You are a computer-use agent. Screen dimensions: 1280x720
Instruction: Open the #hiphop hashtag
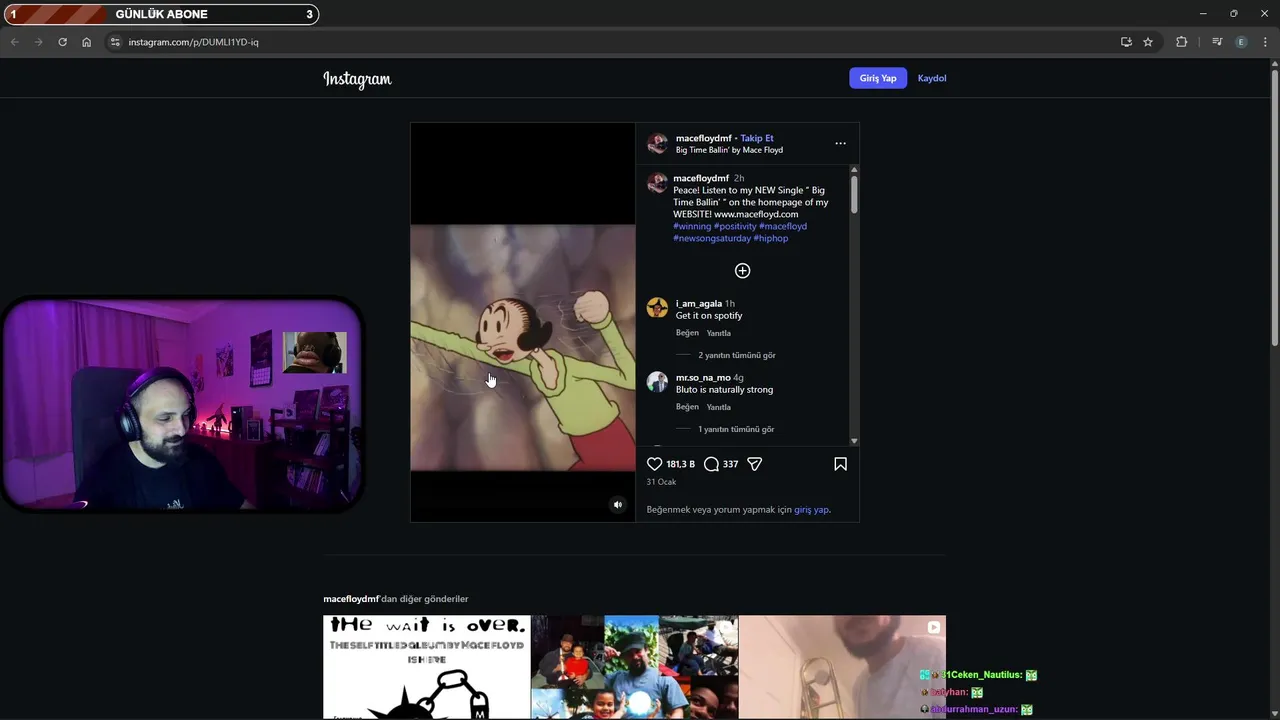click(771, 238)
